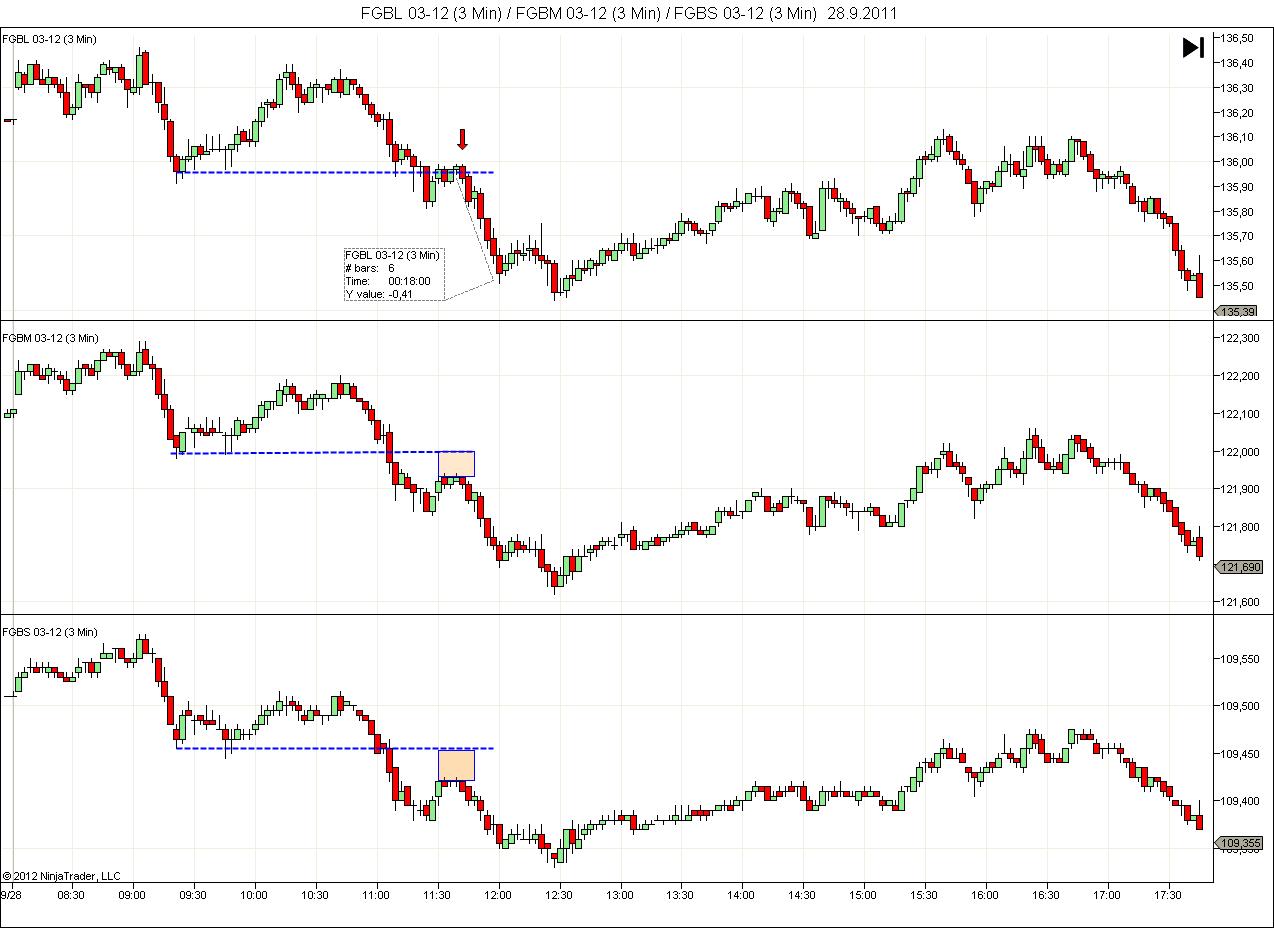Click the 109,355 current price marker
The image size is (1274, 928).
pyautogui.click(x=1239, y=843)
